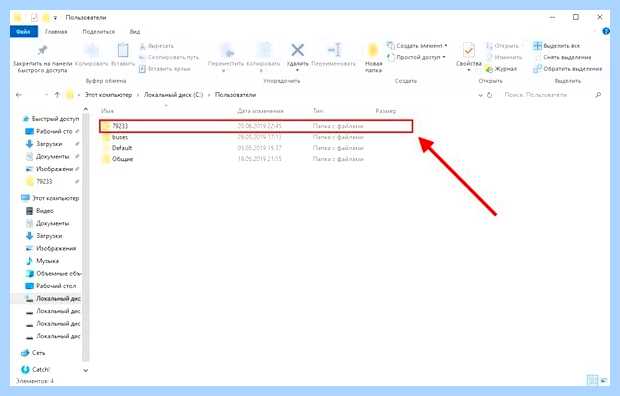Screen dimensions: 620x396
Task: Open the Delete button dropdown arrow
Action: (x=297, y=70)
